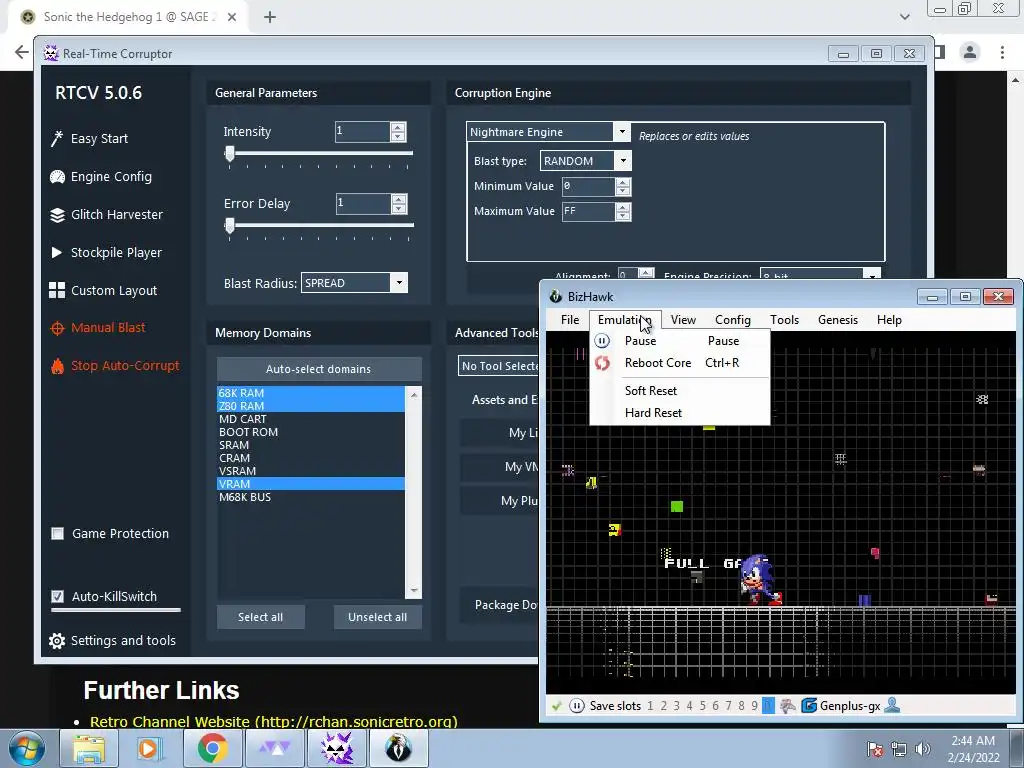Open Chrome three-dot menu
The height and width of the screenshot is (768, 1024).
pos(1002,52)
